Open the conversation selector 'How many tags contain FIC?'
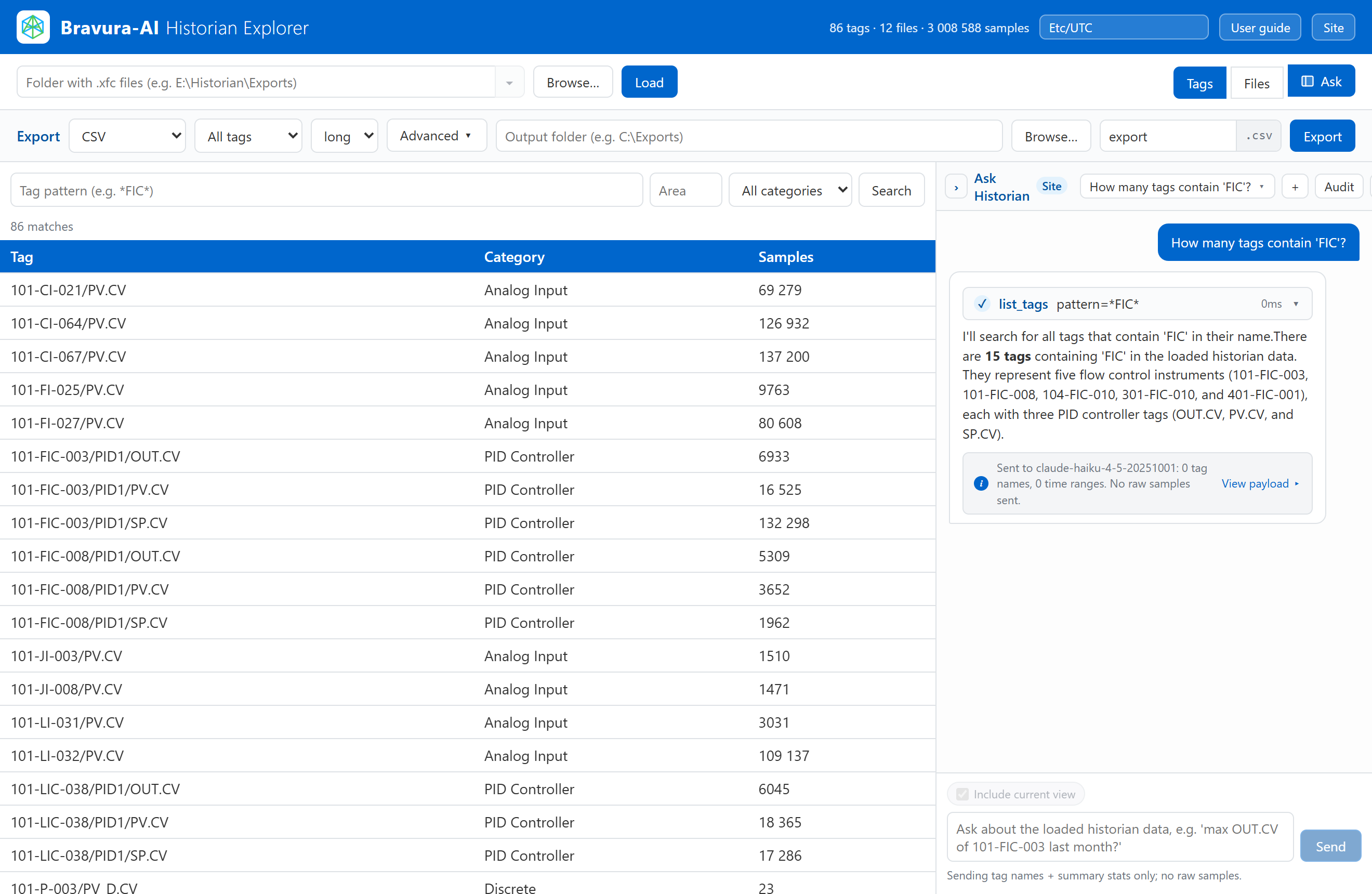 [x=1177, y=187]
